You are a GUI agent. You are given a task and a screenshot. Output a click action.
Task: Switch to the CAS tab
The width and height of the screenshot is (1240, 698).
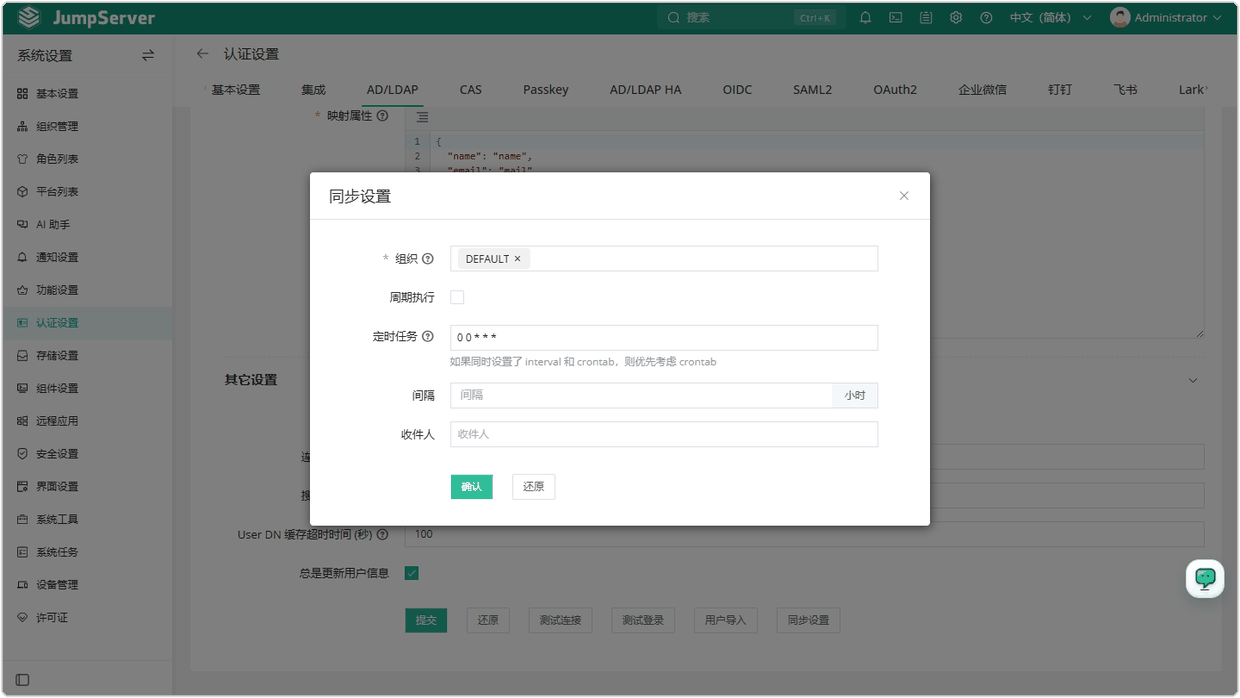tap(471, 90)
